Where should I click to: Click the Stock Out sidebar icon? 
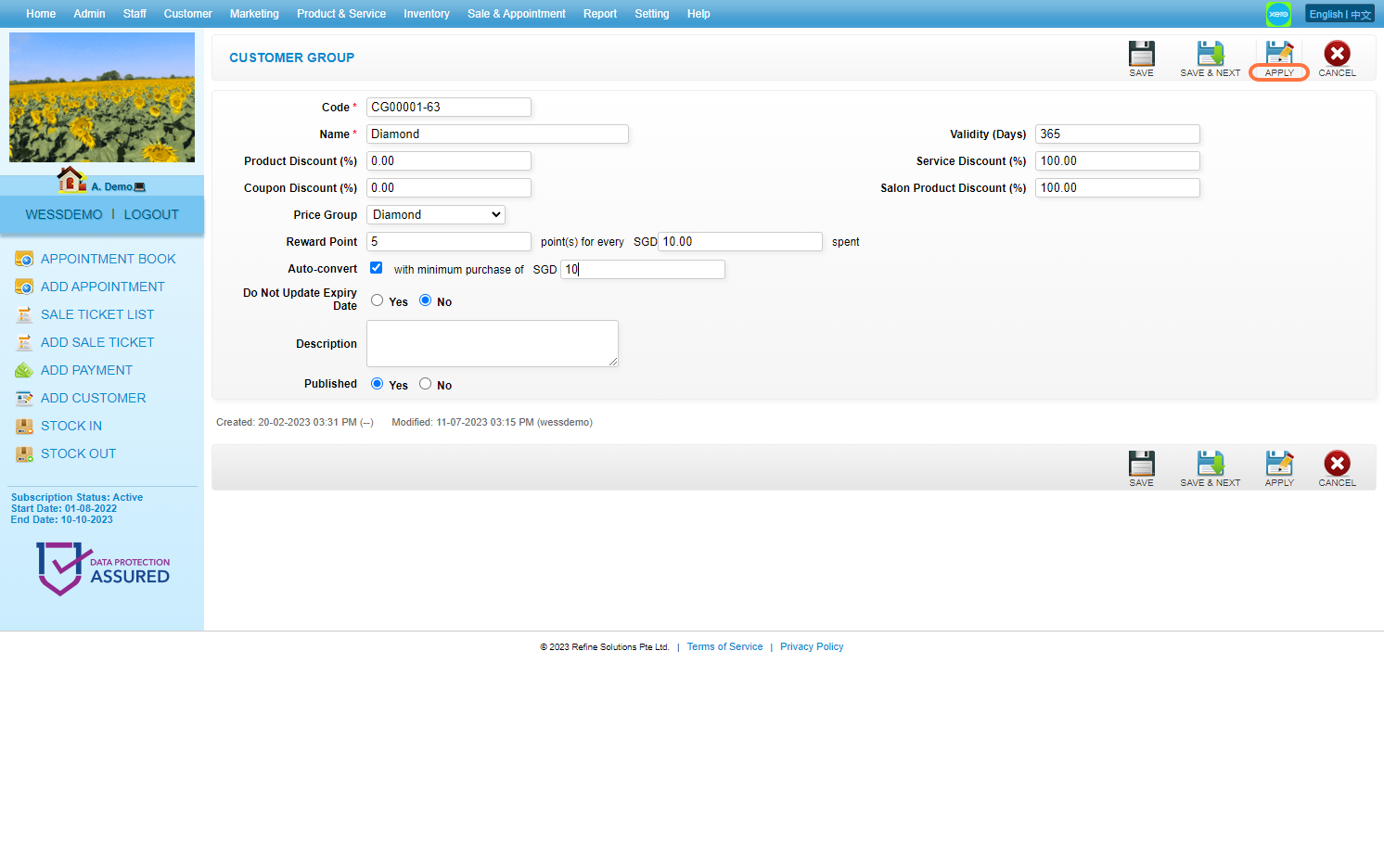(x=24, y=453)
